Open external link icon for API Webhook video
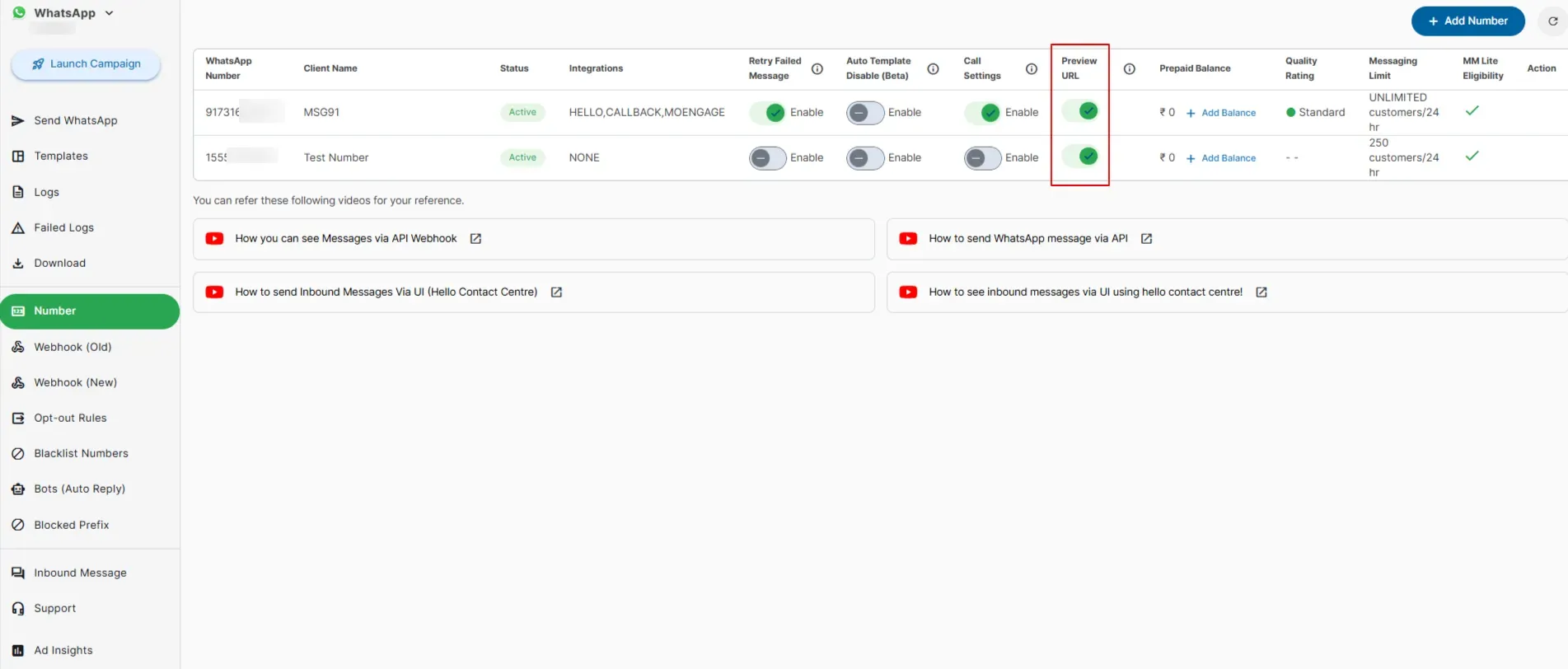 coord(475,239)
